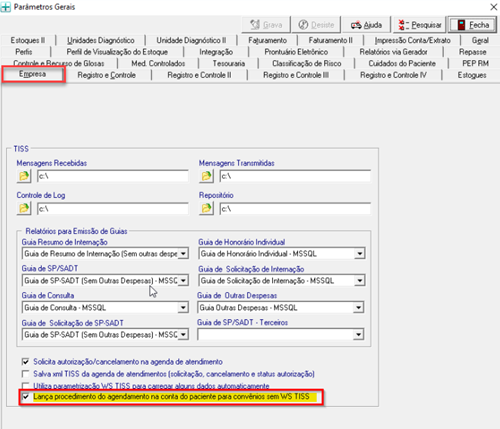Open Ajuda help
The image size is (500, 429).
[x=366, y=25]
